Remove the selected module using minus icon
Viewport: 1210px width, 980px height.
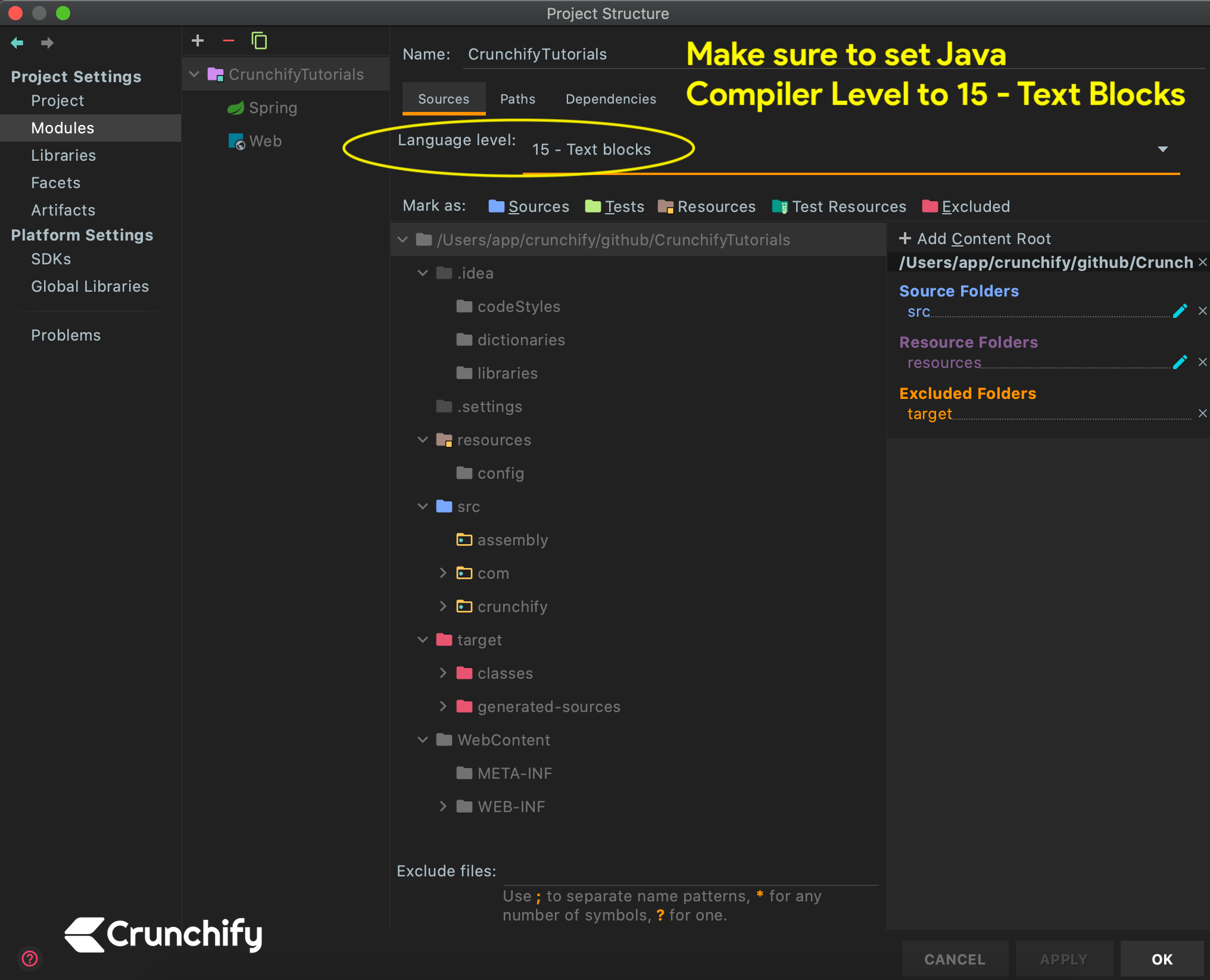[x=229, y=40]
